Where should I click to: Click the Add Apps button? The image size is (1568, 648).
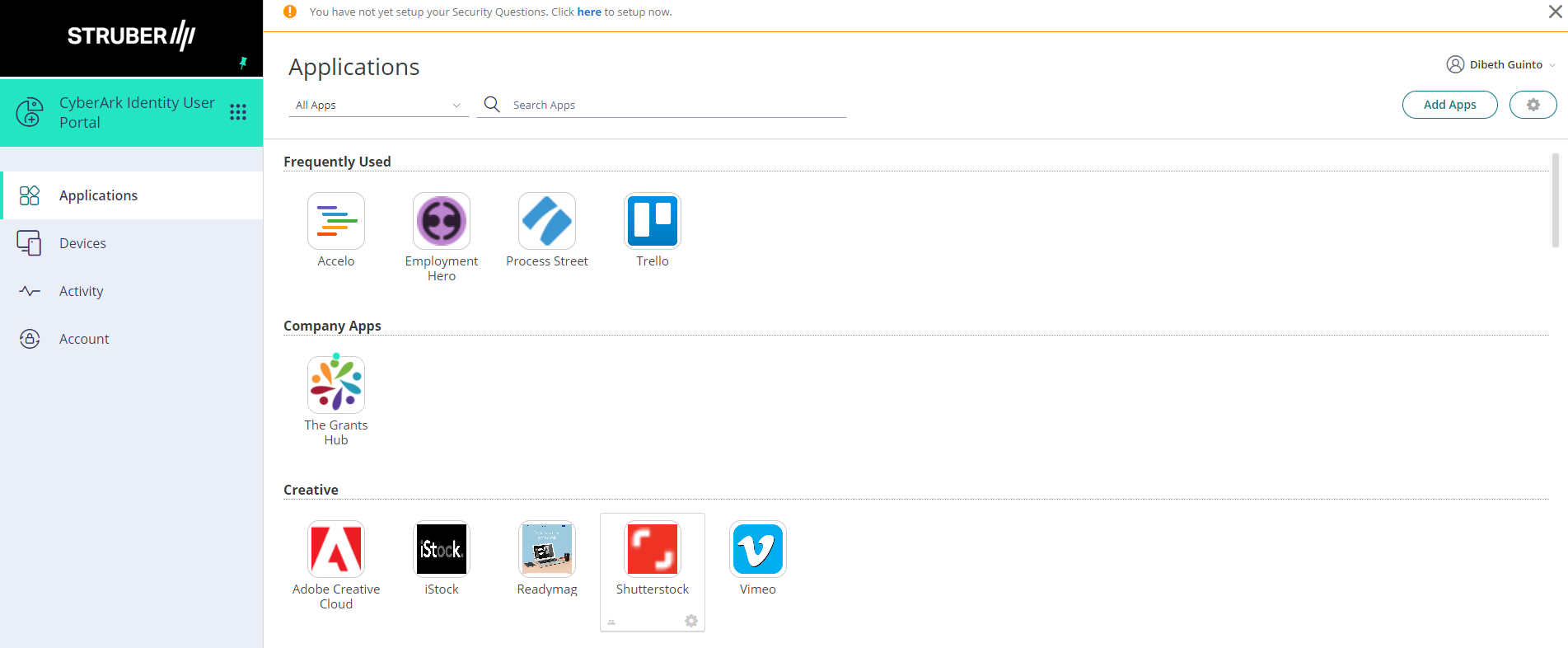tap(1449, 105)
